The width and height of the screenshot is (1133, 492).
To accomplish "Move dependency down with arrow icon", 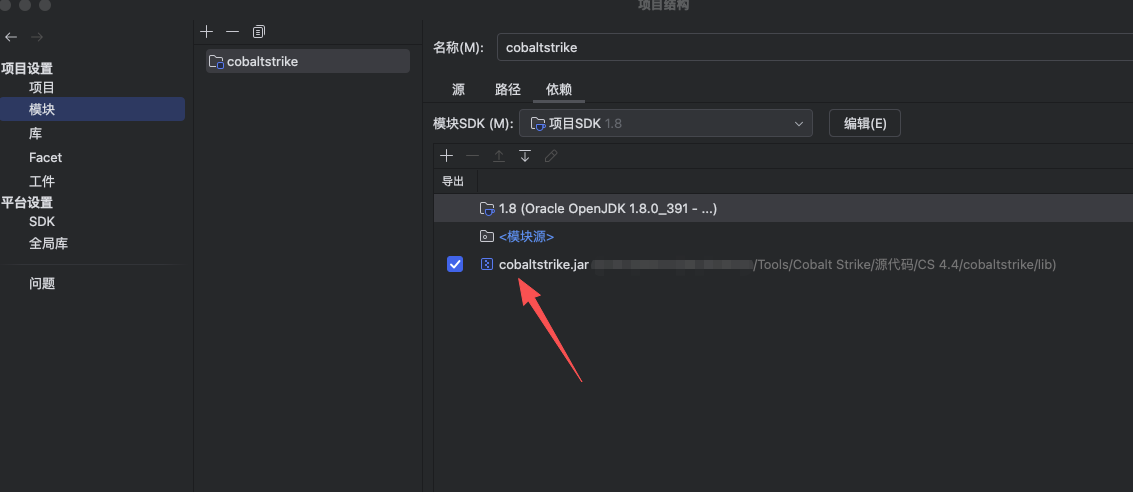I will [x=525, y=156].
